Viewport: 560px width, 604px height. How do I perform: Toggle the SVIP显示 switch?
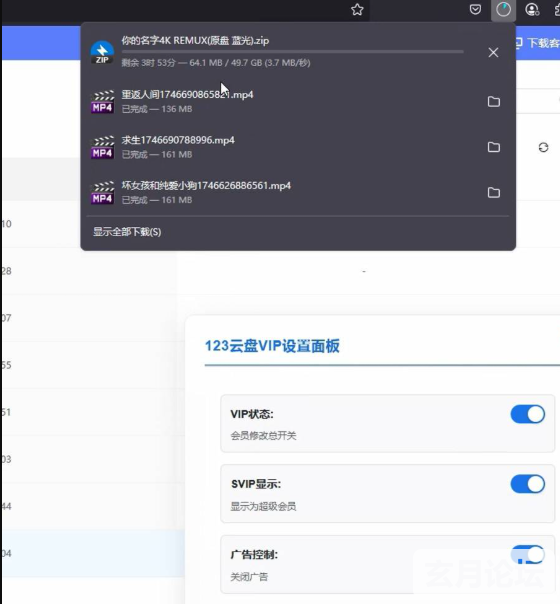[x=528, y=484]
